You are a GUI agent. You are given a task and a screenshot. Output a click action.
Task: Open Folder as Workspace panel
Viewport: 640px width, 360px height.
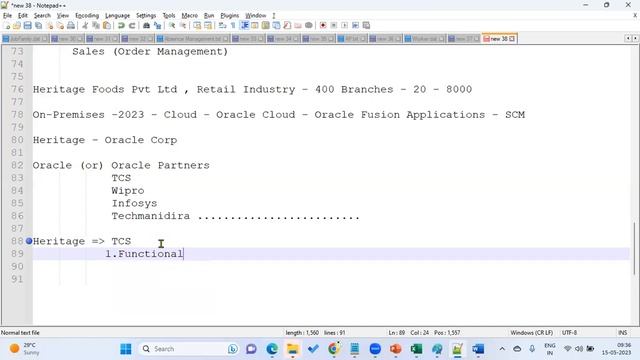pyautogui.click(x=298, y=26)
